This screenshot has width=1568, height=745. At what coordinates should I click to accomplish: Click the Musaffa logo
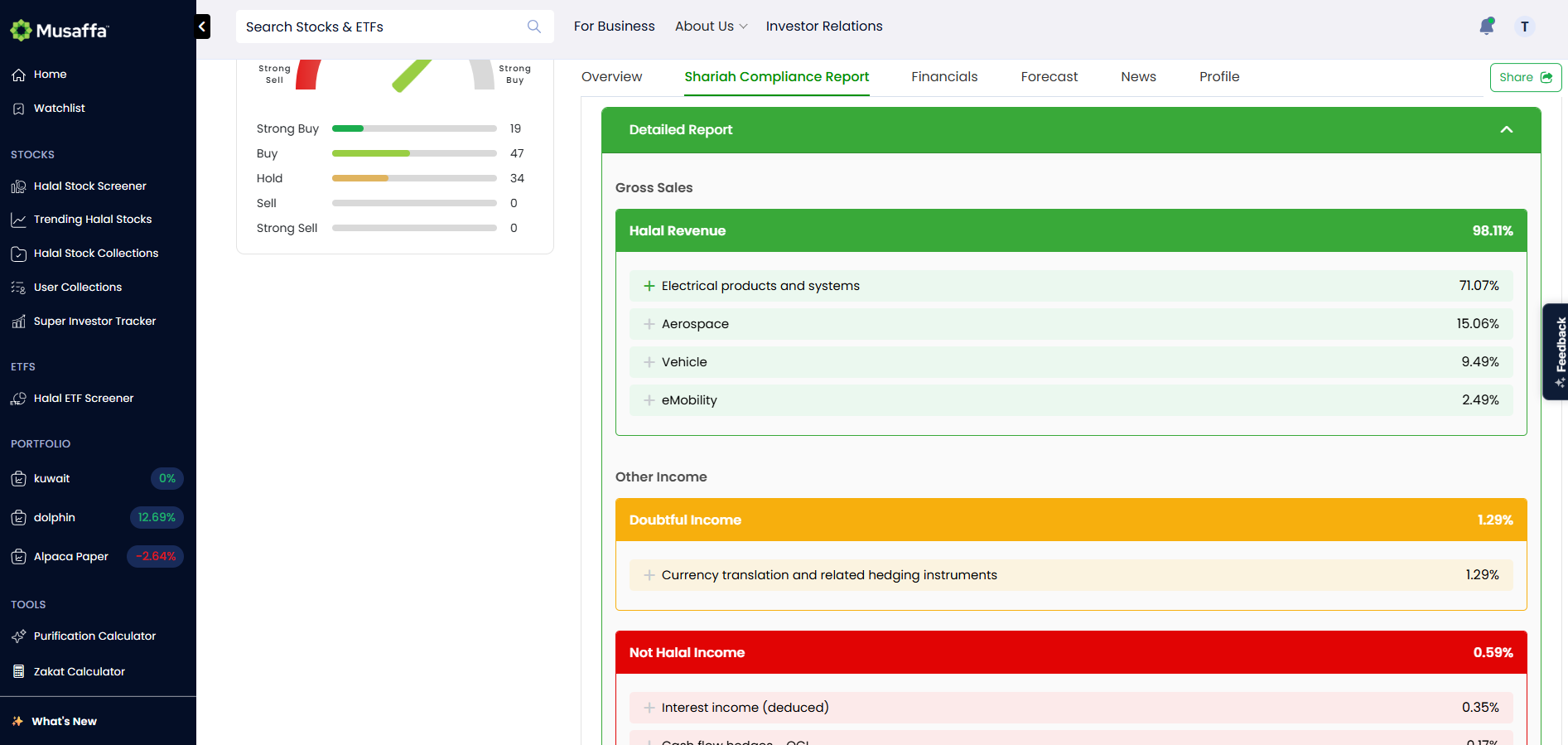click(x=59, y=31)
